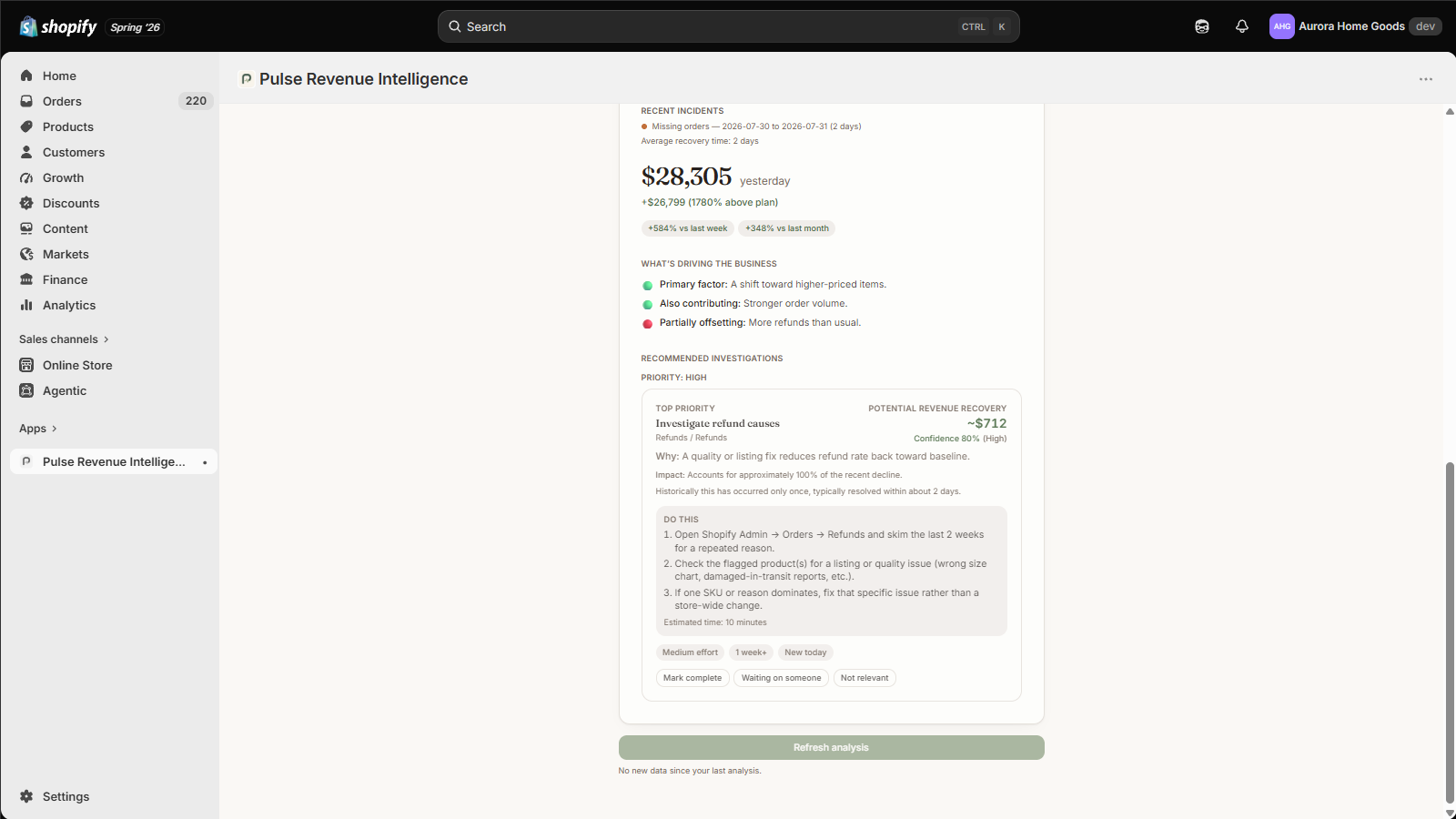The width and height of the screenshot is (1456, 819).
Task: Click the New today tag
Action: click(805, 652)
